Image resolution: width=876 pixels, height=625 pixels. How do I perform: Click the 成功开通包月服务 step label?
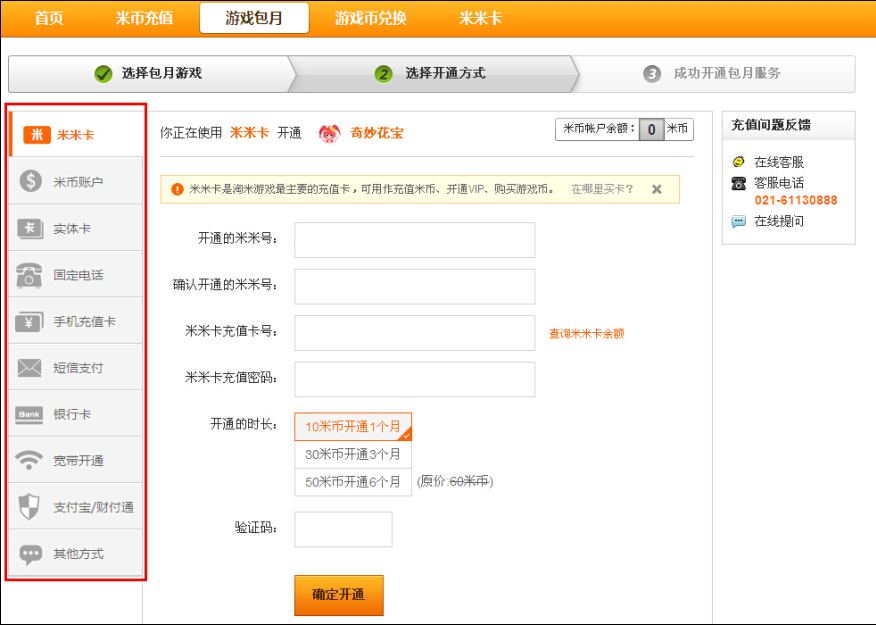(727, 73)
